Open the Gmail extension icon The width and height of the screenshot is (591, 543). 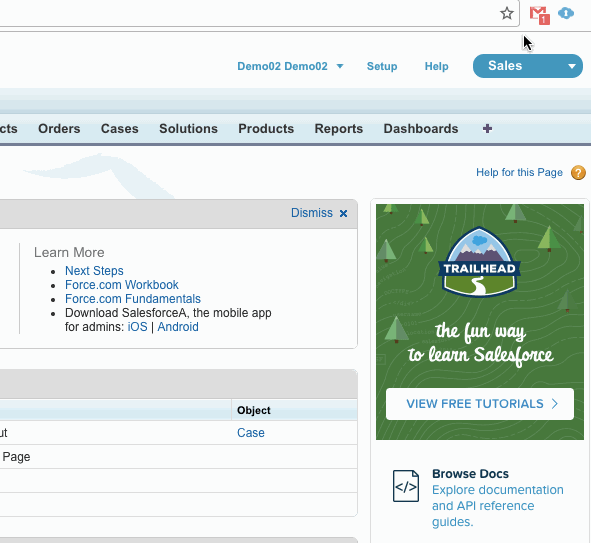click(539, 15)
